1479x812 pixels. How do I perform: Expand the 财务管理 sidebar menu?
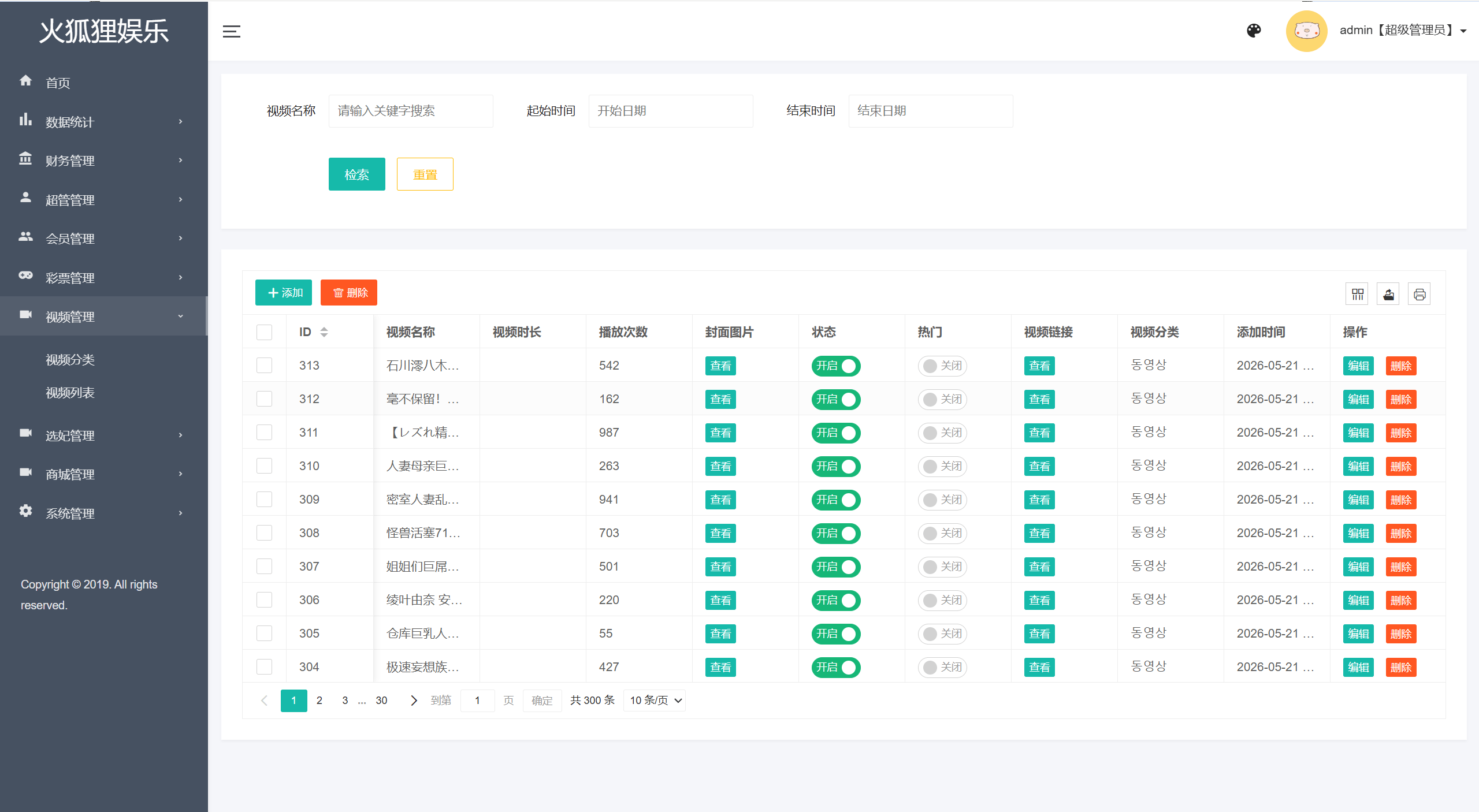pyautogui.click(x=104, y=161)
